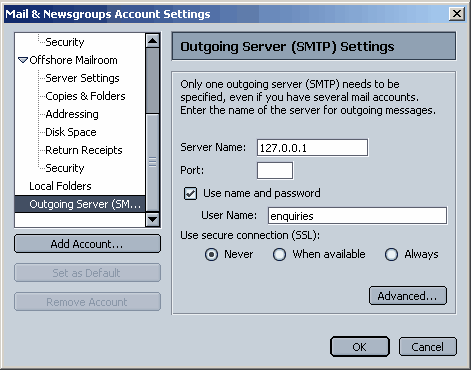Select Copies & Folders in the tree
The width and height of the screenshot is (471, 370).
click(85, 96)
